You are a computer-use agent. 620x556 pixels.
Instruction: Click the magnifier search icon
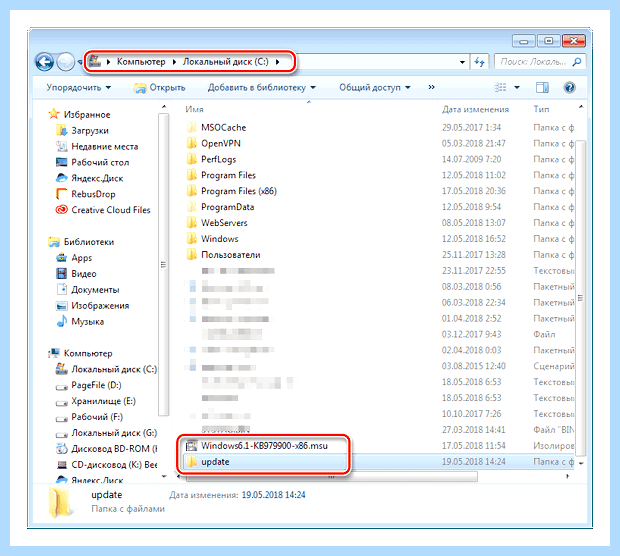click(577, 62)
